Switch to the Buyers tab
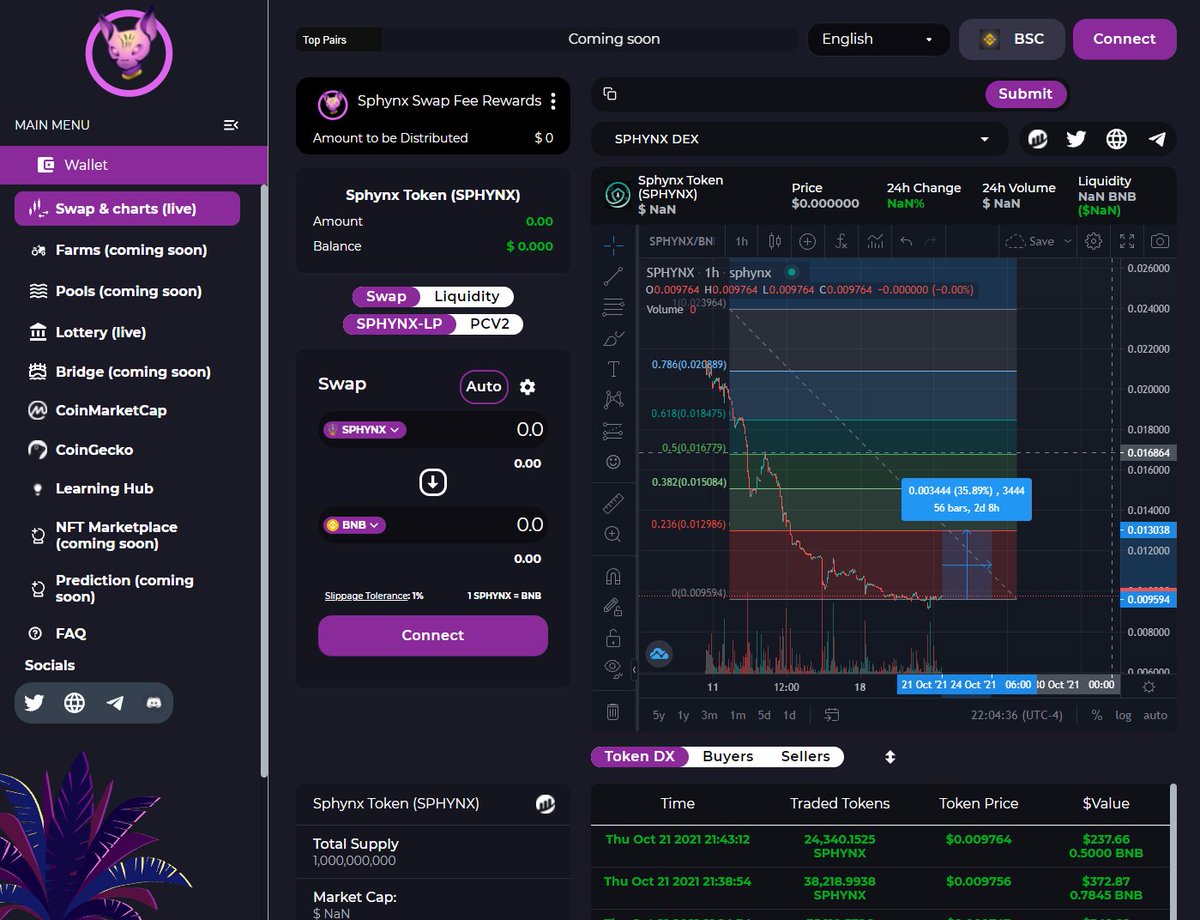This screenshot has width=1200, height=920. pos(728,757)
